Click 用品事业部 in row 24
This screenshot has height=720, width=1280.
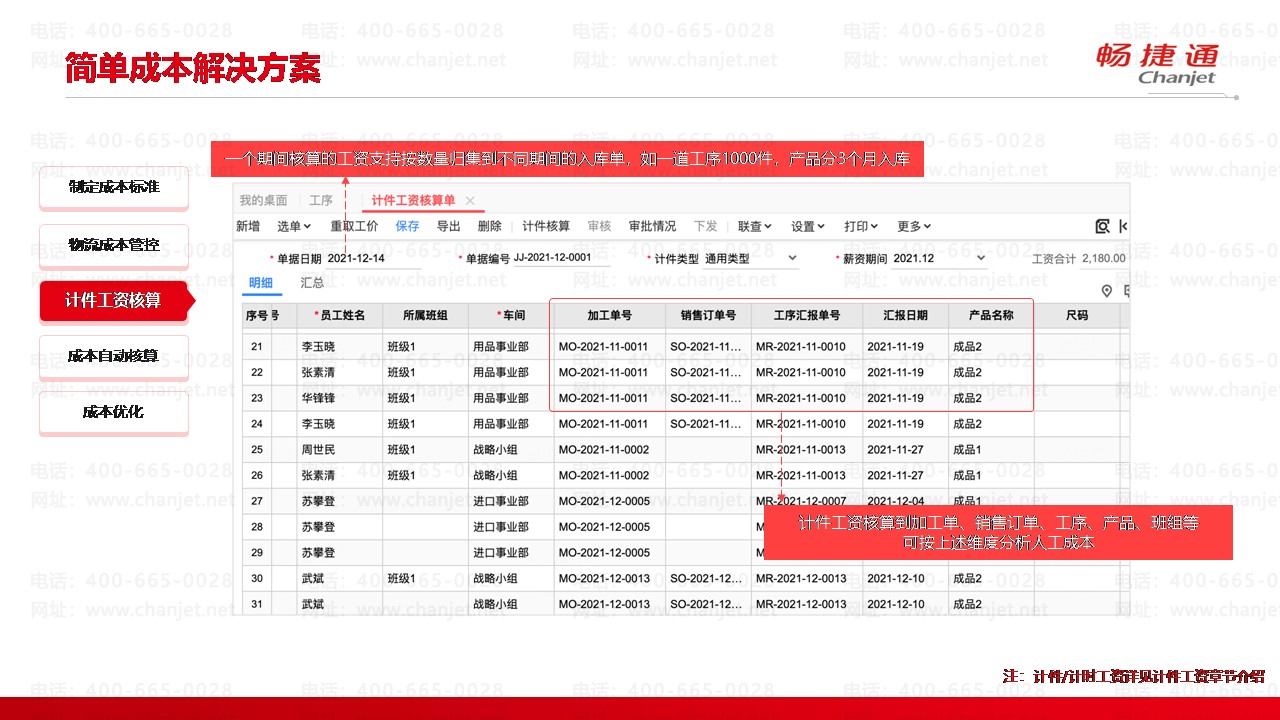pyautogui.click(x=501, y=424)
